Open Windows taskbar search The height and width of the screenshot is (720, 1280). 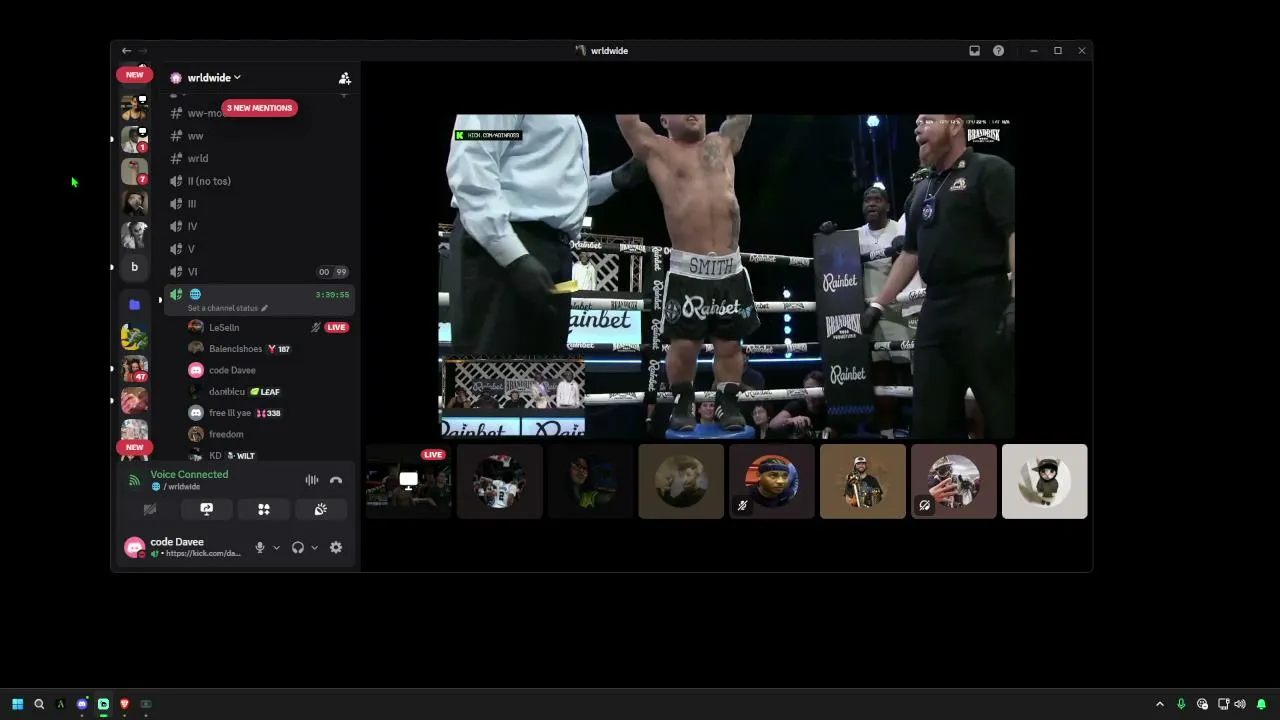pos(39,704)
